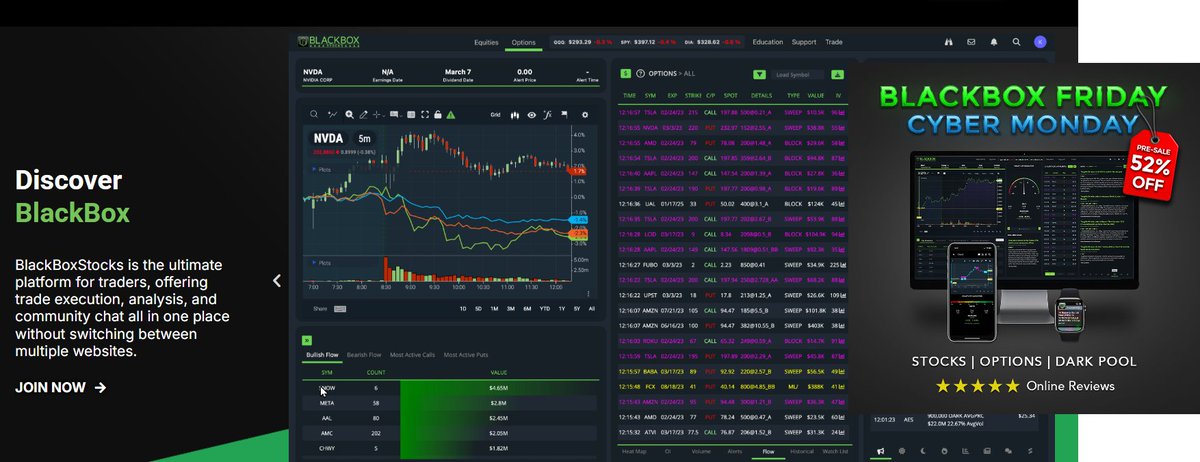
Task: Switch to the Equities tab
Action: pyautogui.click(x=486, y=42)
